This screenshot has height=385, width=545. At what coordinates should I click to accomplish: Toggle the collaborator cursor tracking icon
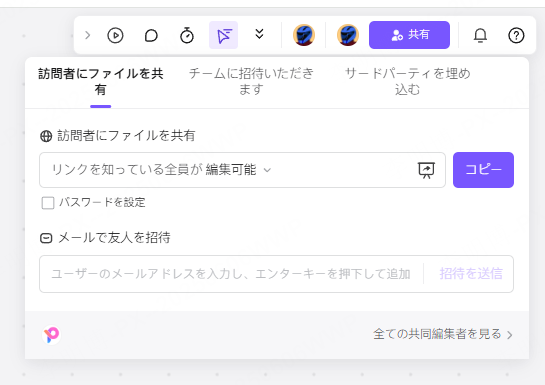coord(223,35)
